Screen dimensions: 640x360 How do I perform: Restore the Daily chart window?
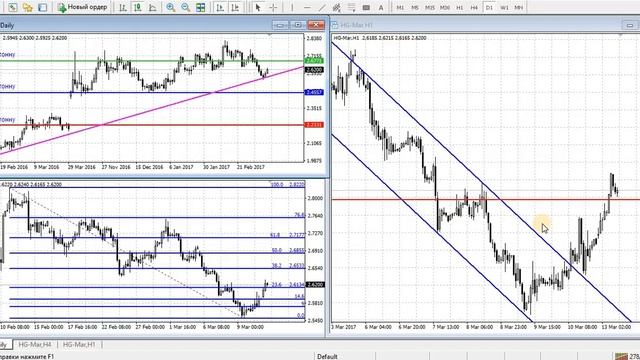[298, 25]
